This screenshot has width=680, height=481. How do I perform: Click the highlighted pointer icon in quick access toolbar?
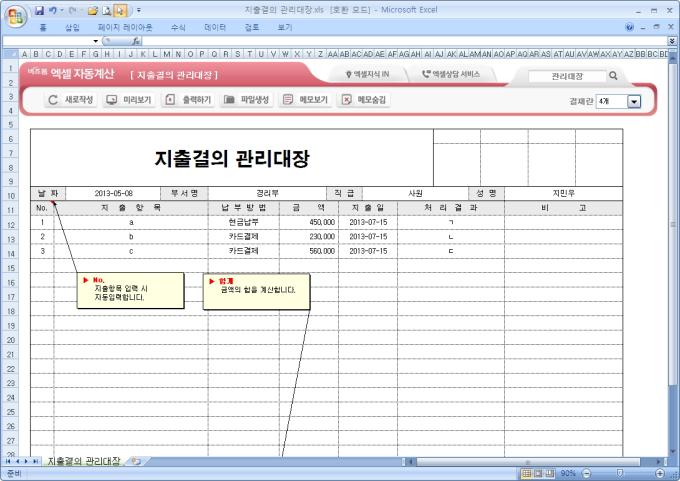tap(120, 10)
